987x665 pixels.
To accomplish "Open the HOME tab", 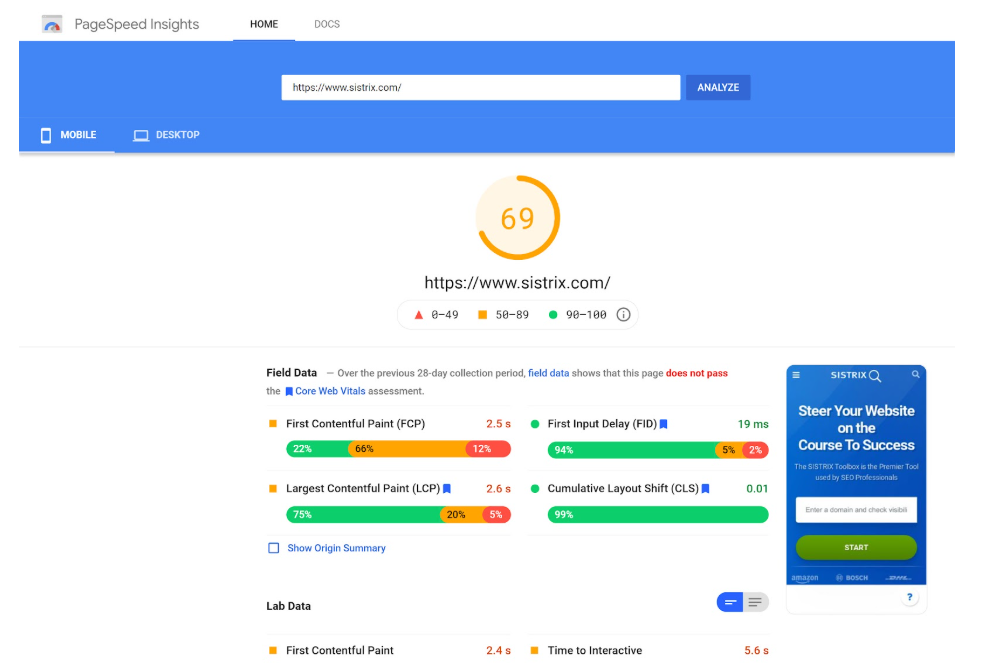I will pyautogui.click(x=264, y=24).
